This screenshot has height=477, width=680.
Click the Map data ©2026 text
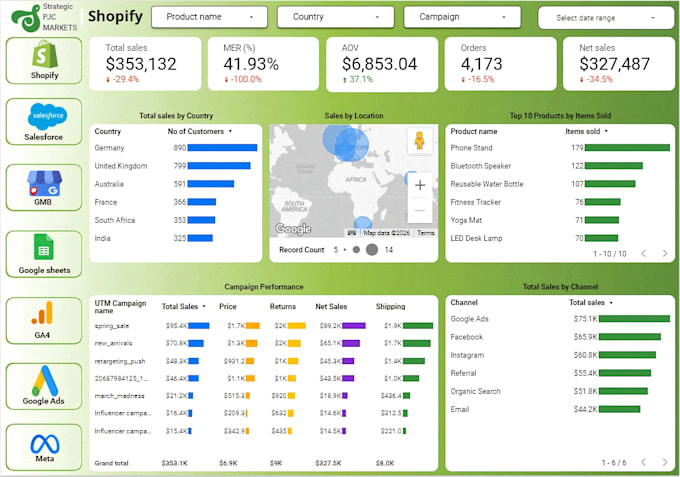pyautogui.click(x=386, y=233)
